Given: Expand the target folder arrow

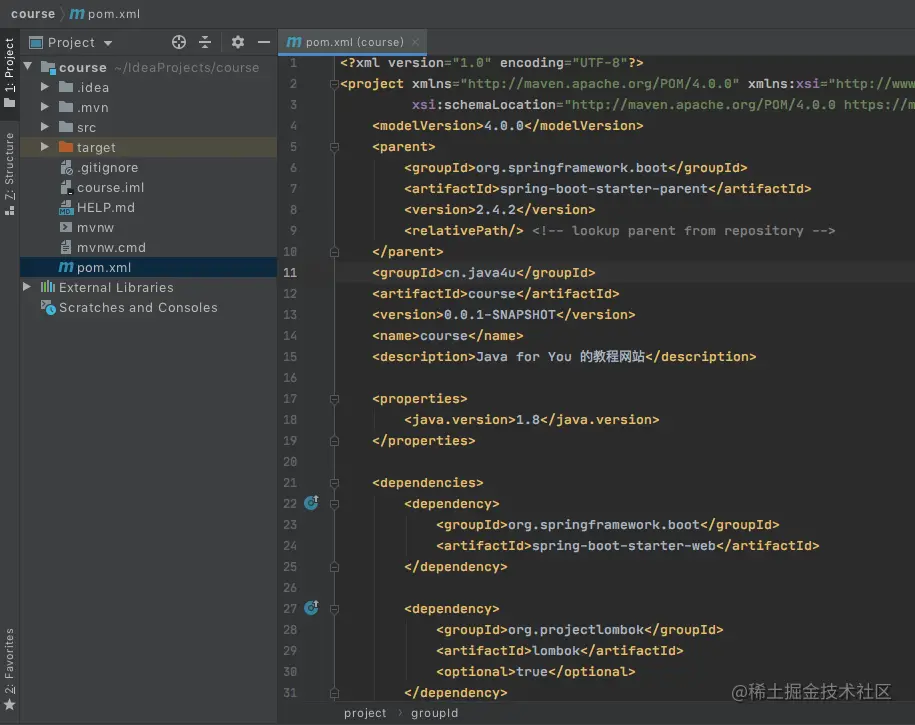Looking at the screenshot, I should (x=44, y=147).
